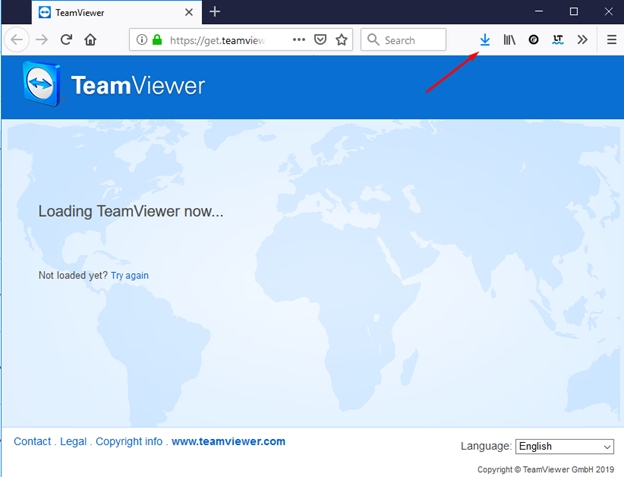
Task: Click the LT extension icon
Action: (x=558, y=40)
